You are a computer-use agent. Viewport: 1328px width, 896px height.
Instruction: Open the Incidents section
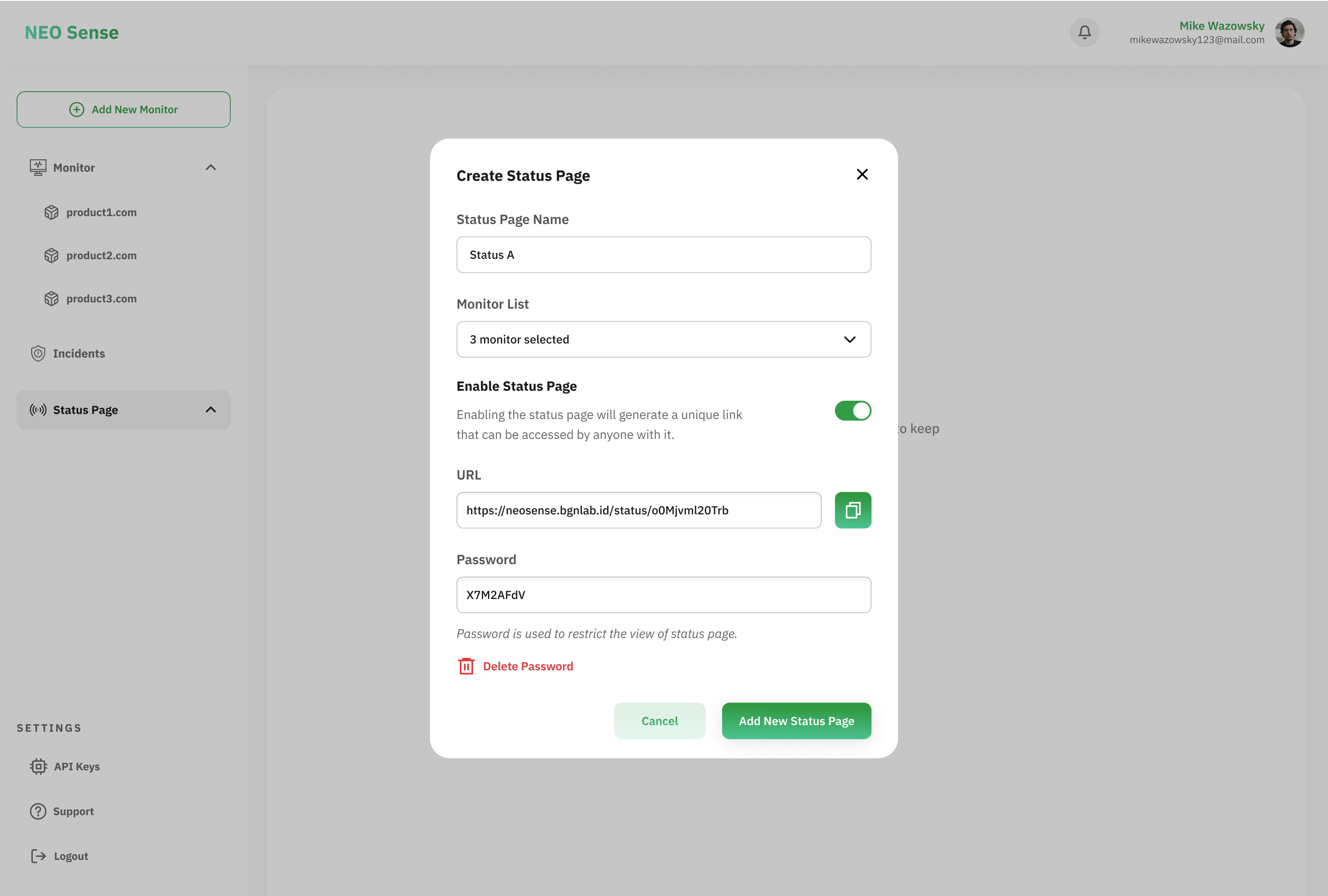point(78,353)
